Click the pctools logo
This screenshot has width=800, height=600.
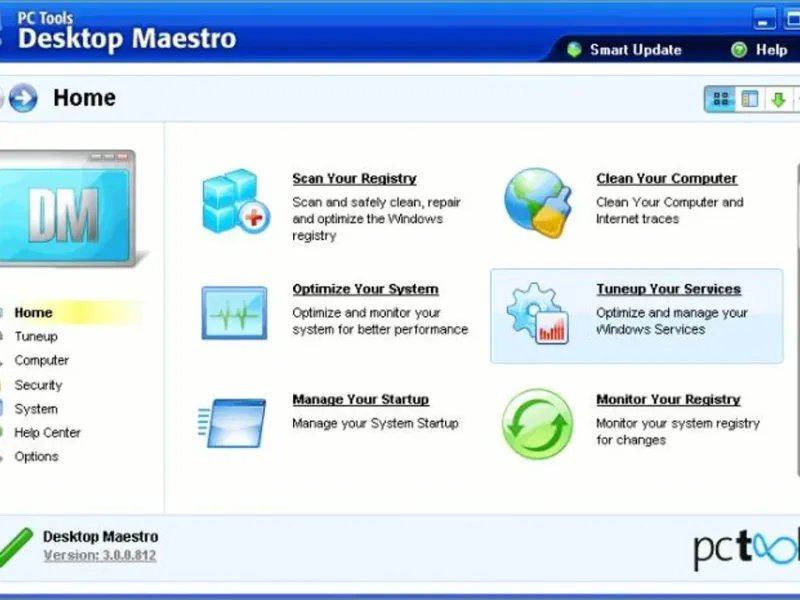click(746, 548)
